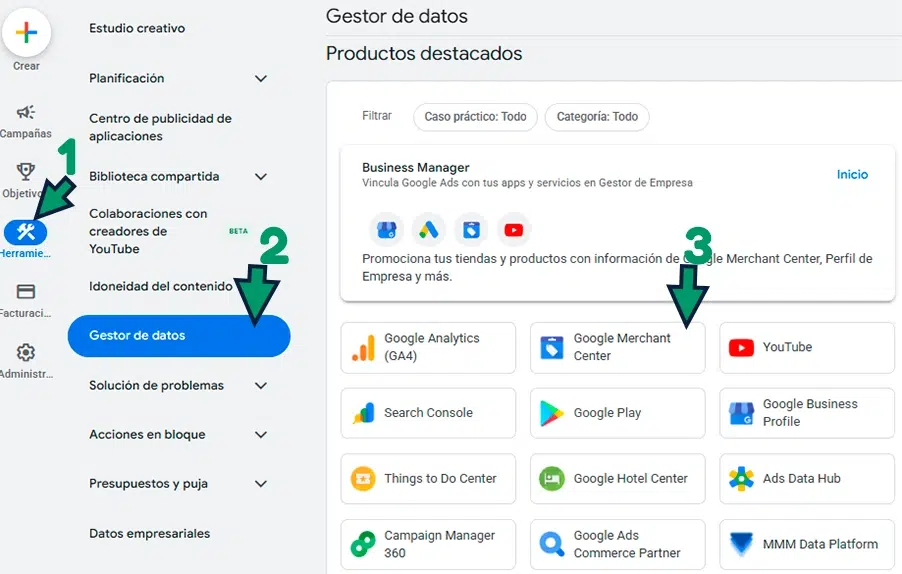Click the Google Ads Commerce Partner magnifier icon

tap(552, 544)
